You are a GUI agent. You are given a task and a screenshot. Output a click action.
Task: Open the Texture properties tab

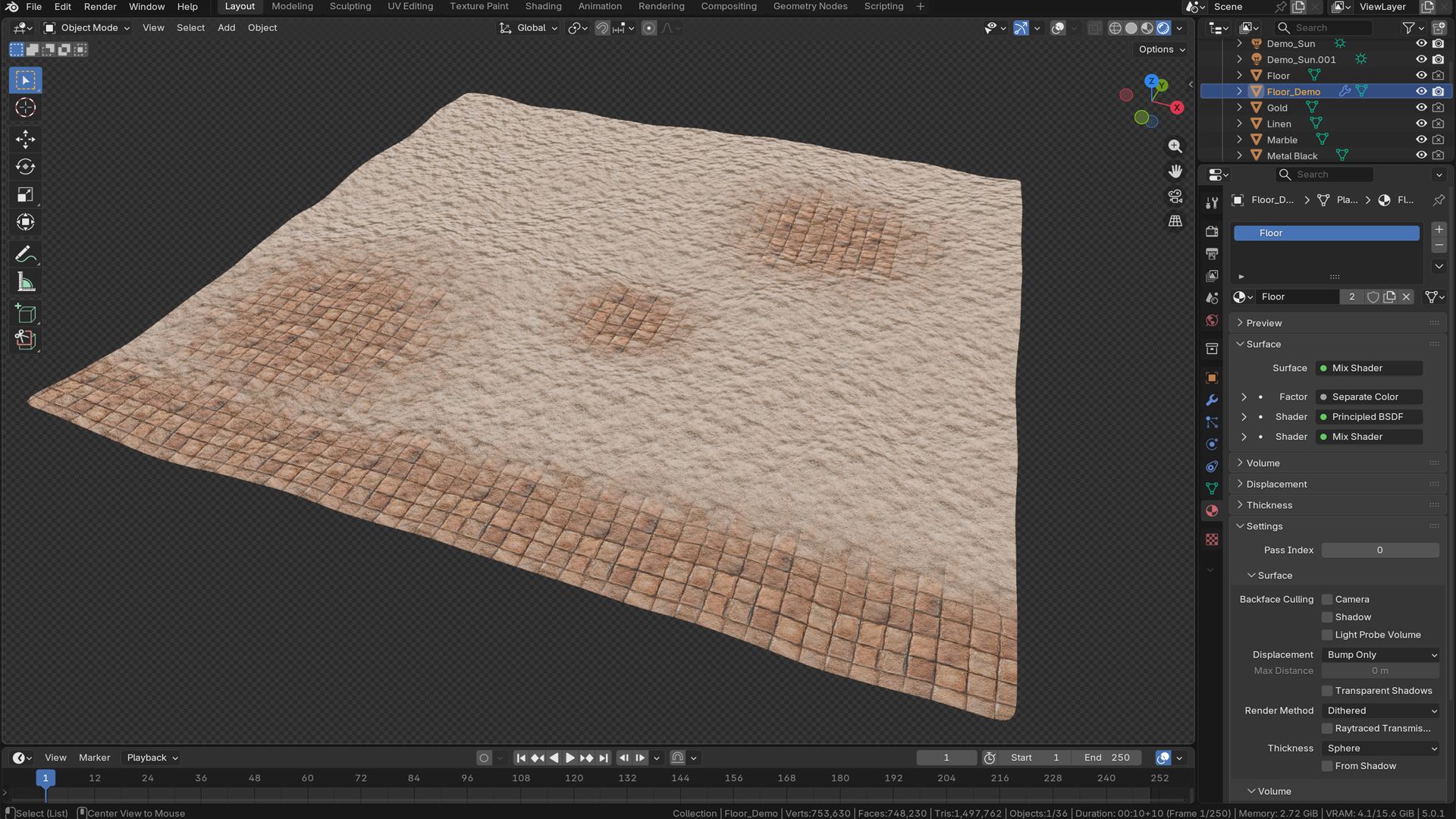1212,539
